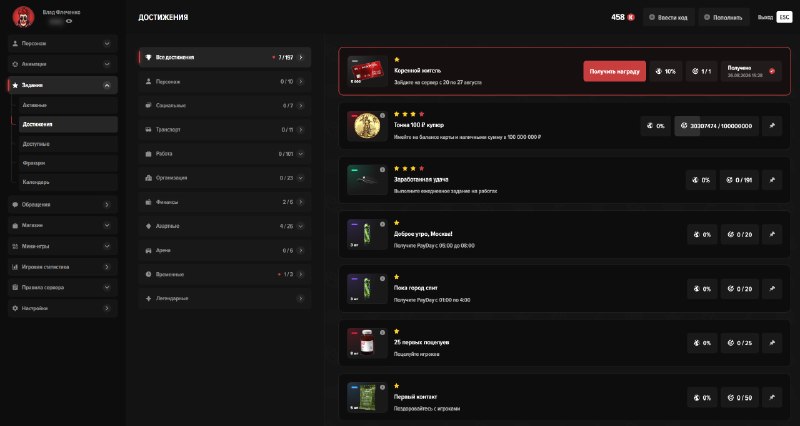Viewport: 800px width, 426px height.
Task: Pin the "25 первых поцелуев" achievement
Action: tap(772, 343)
